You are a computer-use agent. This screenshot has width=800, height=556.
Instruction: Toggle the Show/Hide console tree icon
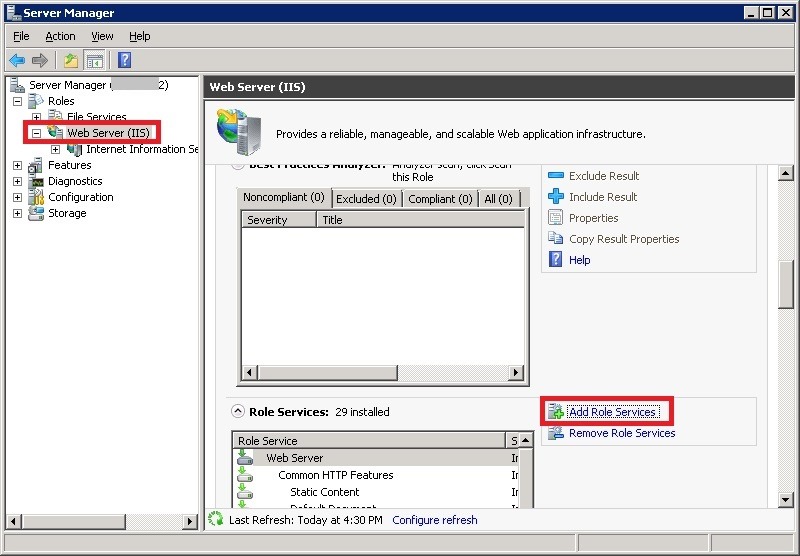[95, 61]
